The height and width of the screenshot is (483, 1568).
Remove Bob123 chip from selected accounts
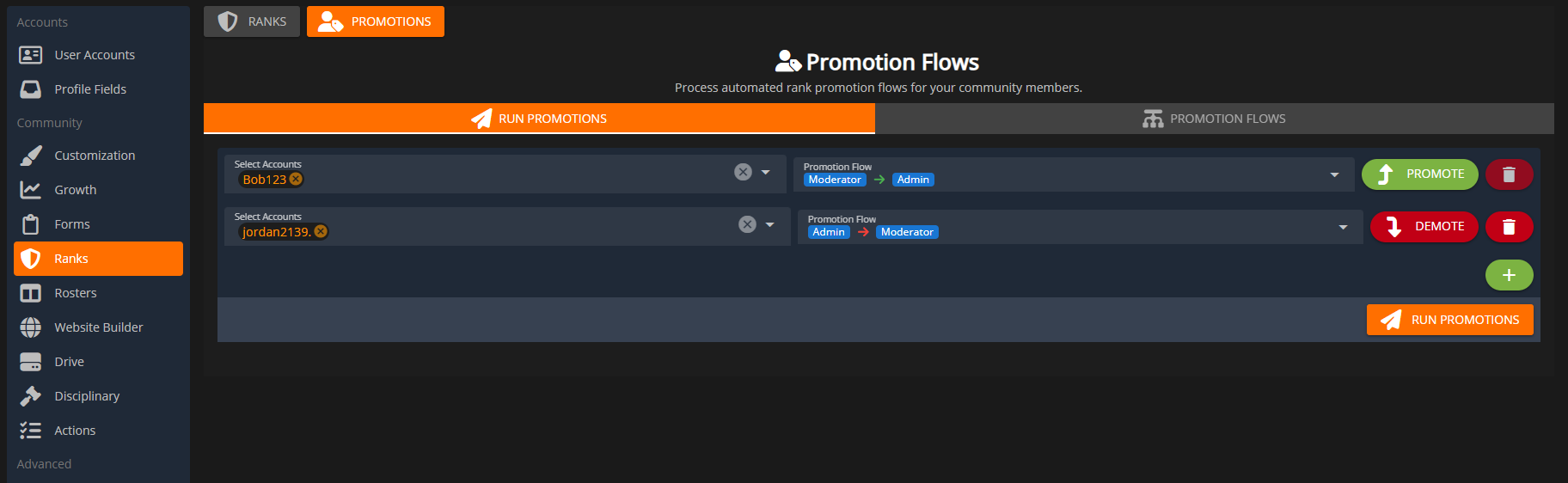[x=296, y=179]
